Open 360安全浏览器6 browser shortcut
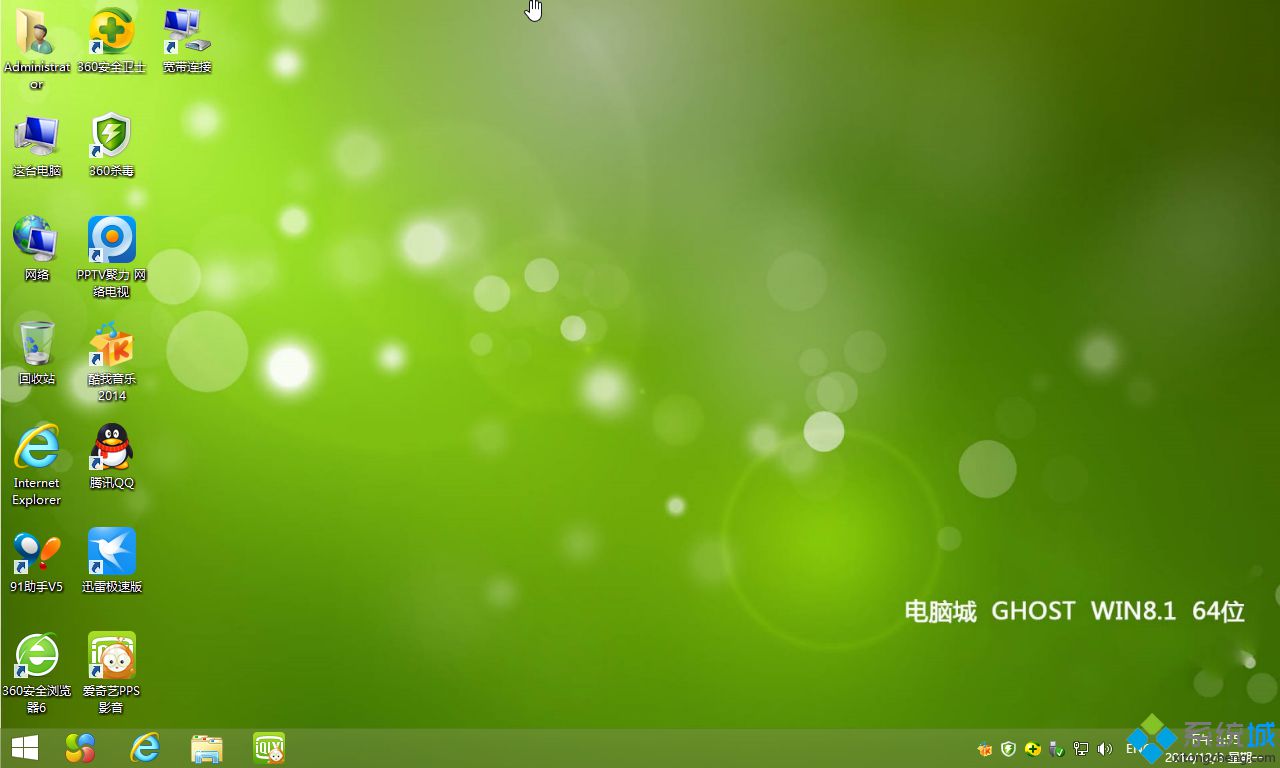Image resolution: width=1280 pixels, height=768 pixels. click(x=36, y=656)
